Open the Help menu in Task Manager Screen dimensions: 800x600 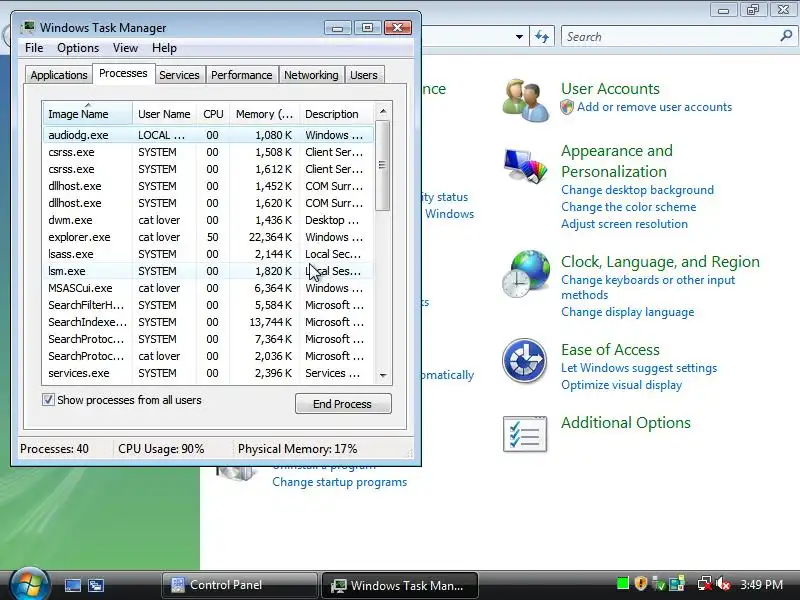[x=164, y=48]
